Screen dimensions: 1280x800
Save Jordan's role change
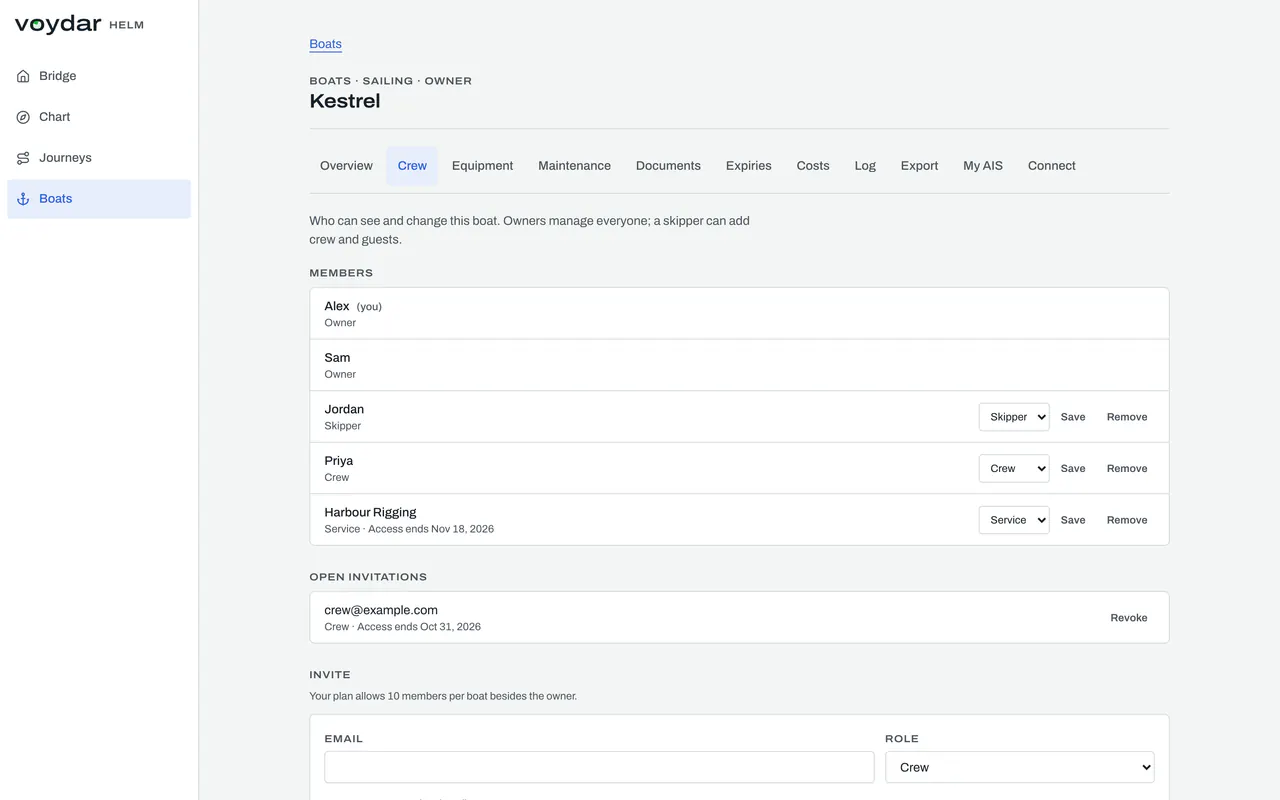coord(1073,417)
